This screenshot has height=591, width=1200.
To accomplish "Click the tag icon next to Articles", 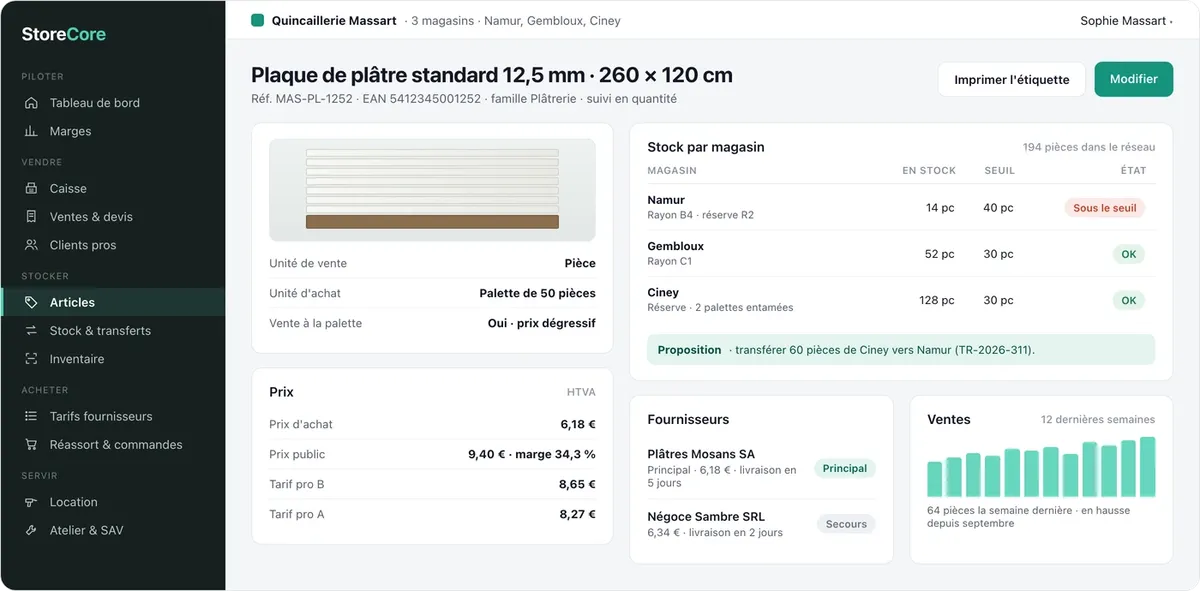I will coord(30,302).
